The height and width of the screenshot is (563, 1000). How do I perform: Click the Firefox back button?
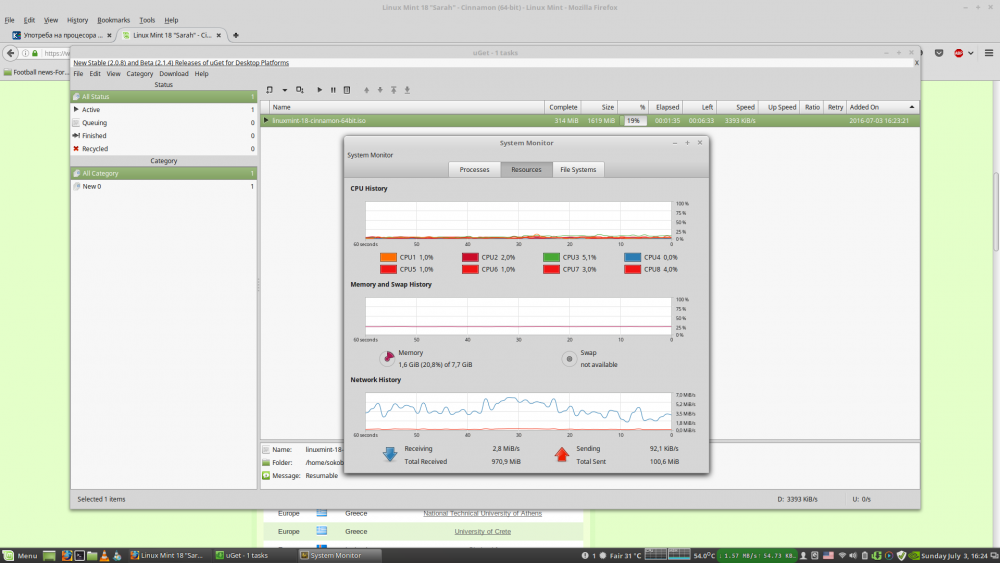(x=11, y=53)
